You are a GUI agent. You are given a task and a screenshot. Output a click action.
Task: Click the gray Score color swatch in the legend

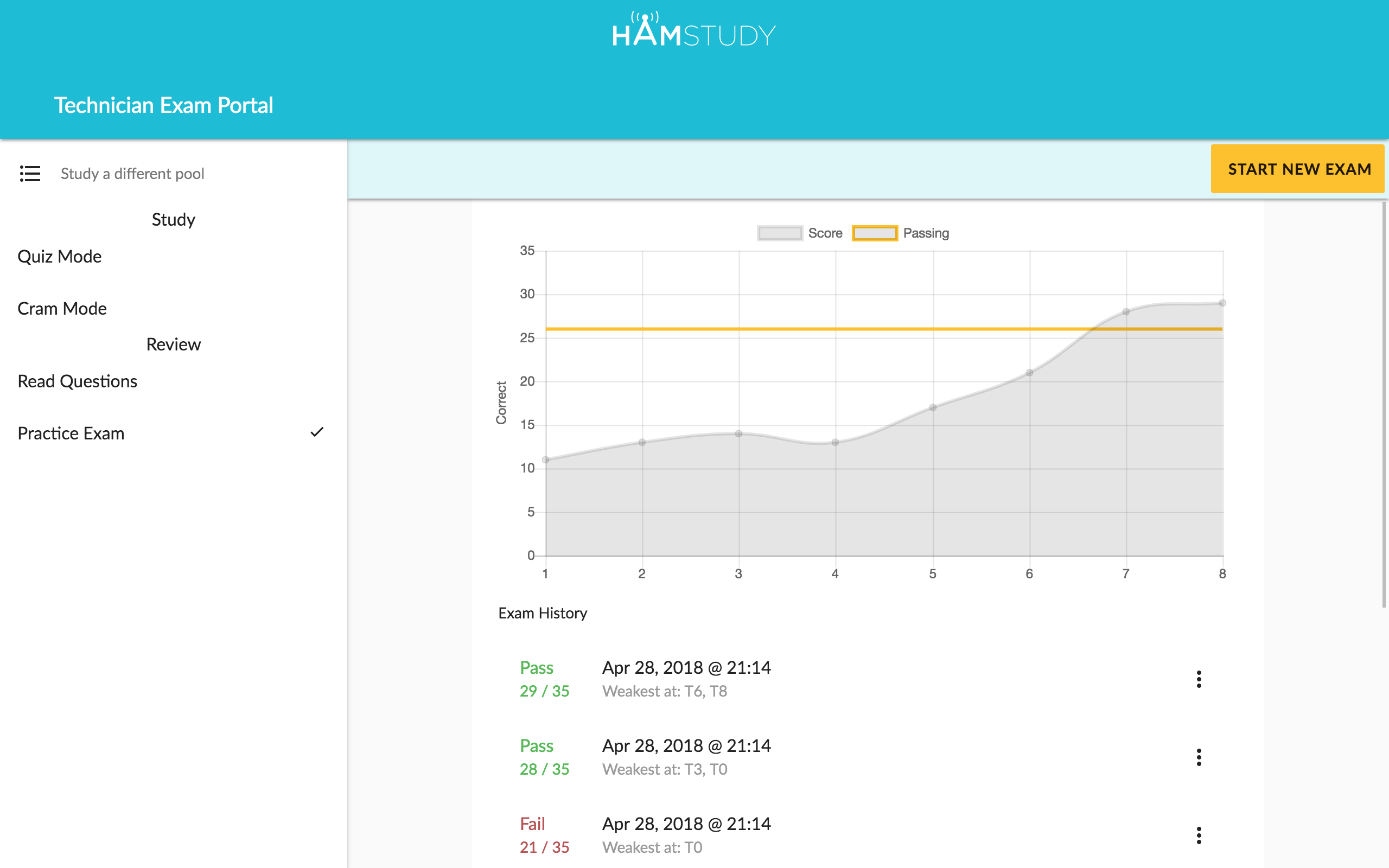point(779,233)
